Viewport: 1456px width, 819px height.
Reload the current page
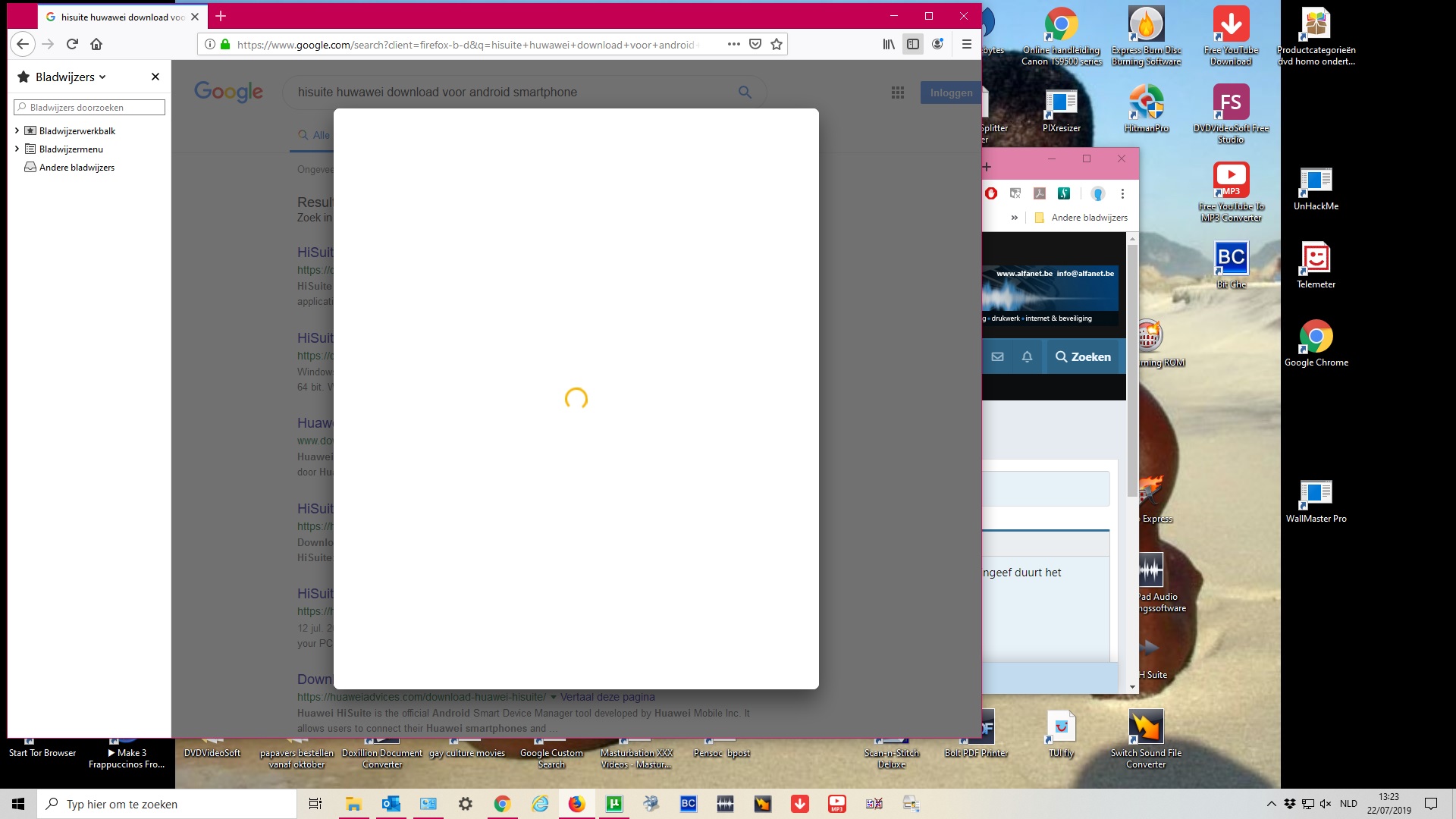click(72, 44)
